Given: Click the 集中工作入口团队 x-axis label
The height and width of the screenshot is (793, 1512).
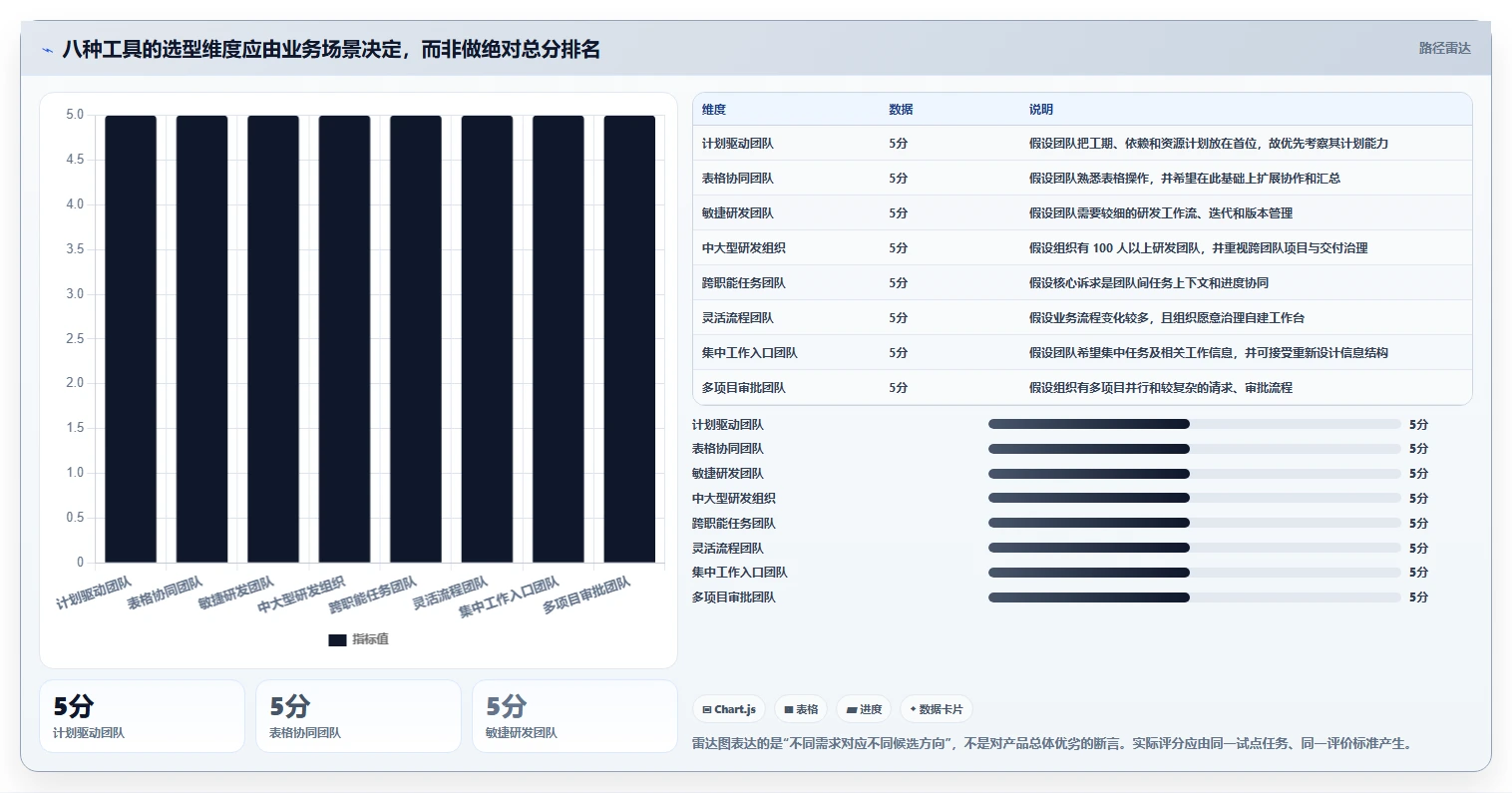Looking at the screenshot, I should tap(510, 597).
